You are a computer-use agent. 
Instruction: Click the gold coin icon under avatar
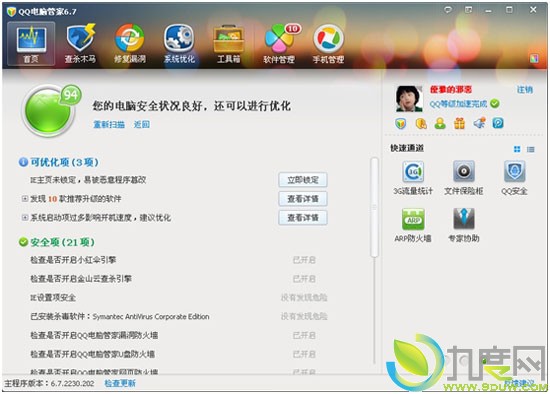pyautogui.click(x=421, y=123)
